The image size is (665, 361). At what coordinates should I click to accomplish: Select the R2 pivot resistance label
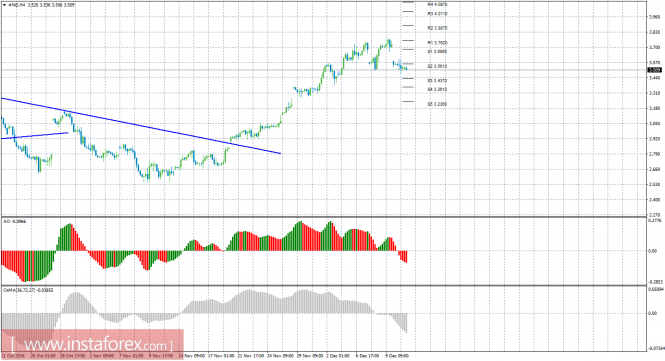click(x=437, y=28)
